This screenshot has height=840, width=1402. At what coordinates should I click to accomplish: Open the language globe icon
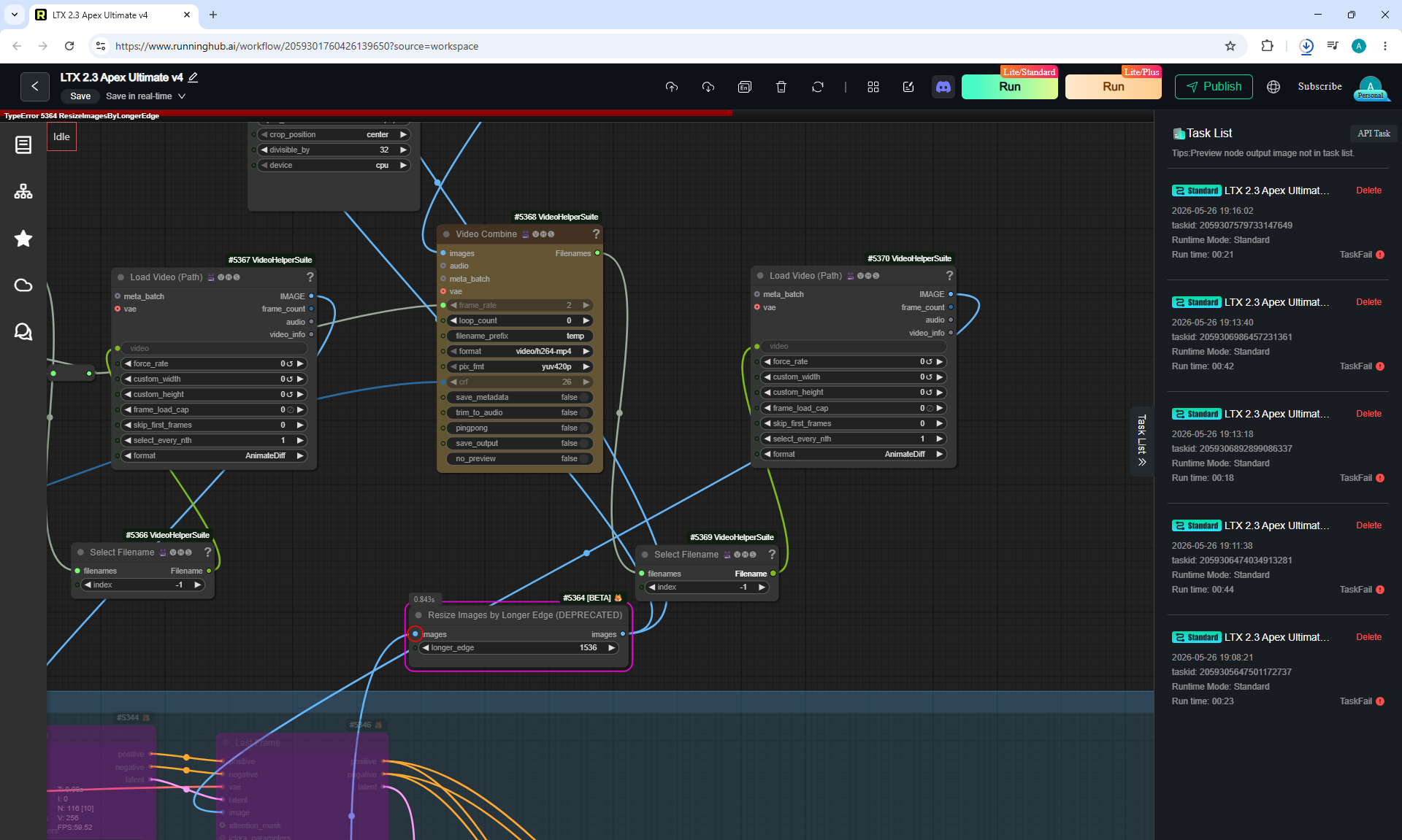tap(1273, 87)
